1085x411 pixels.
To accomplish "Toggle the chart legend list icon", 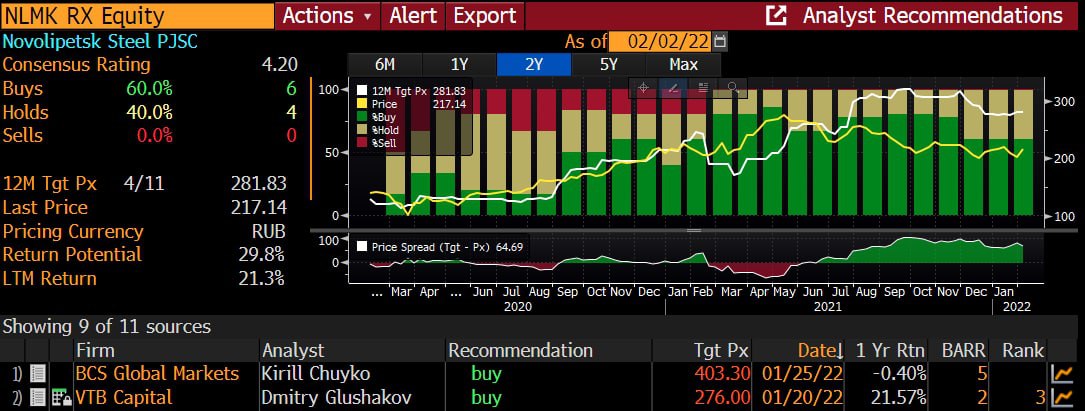I will pyautogui.click(x=703, y=88).
